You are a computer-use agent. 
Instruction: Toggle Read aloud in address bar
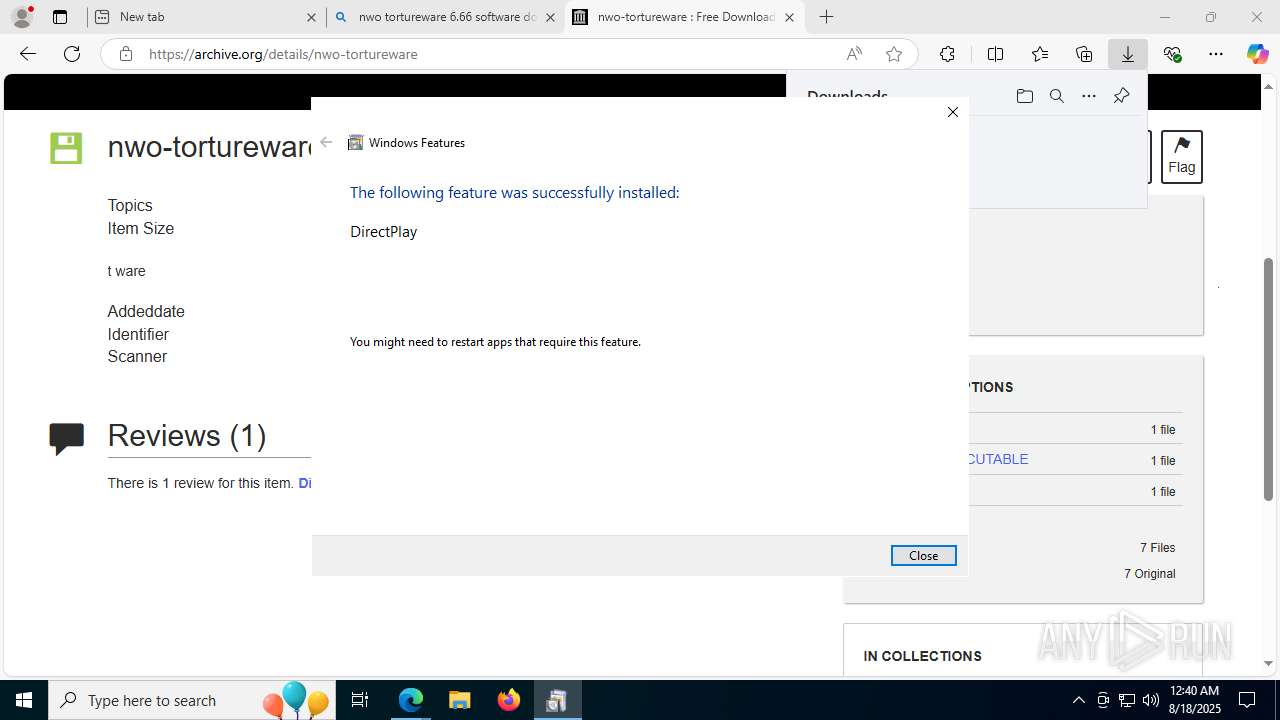click(854, 54)
